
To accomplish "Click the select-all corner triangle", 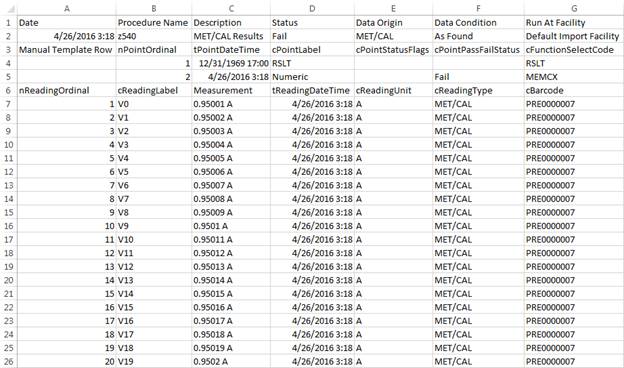I will click(9, 8).
